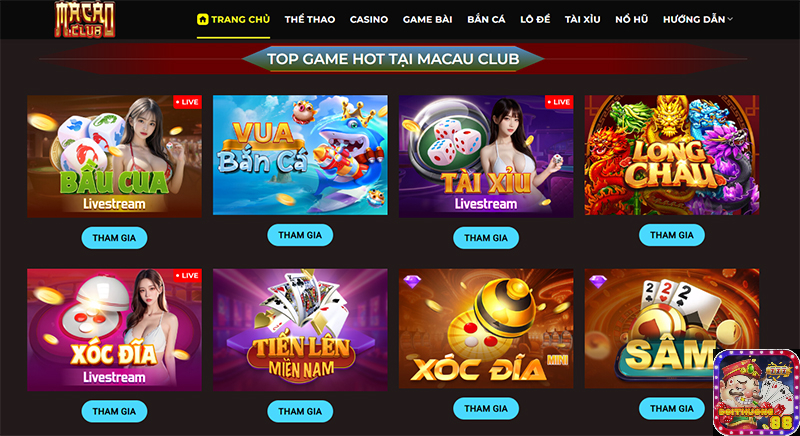Viewport: 800px width, 436px height.
Task: Click Tham Gia under Bầu Cua Livestream
Action: (114, 238)
